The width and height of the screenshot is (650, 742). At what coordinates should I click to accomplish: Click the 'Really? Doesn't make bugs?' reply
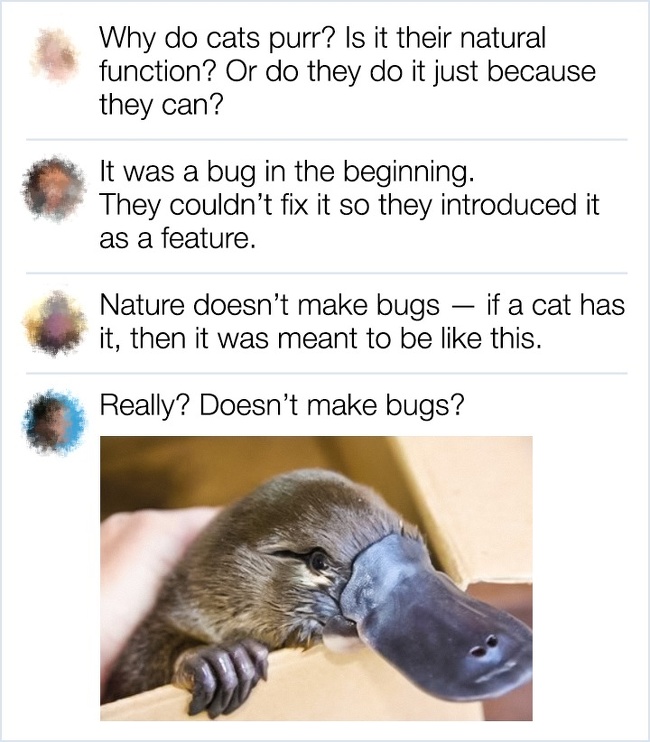click(x=282, y=406)
